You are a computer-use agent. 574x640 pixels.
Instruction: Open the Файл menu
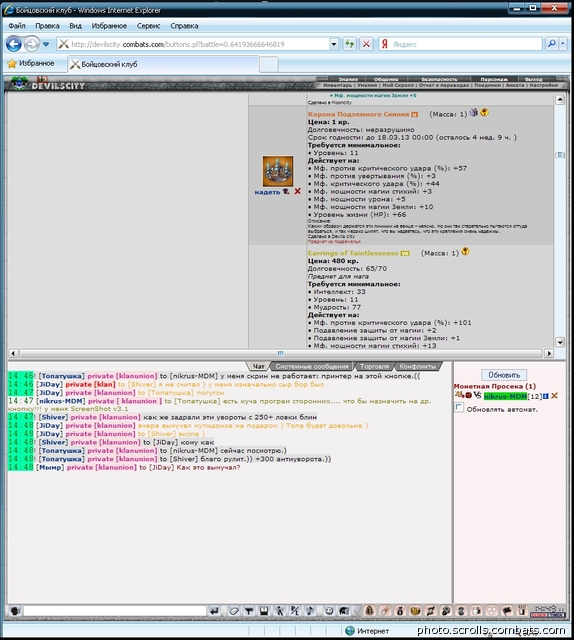(17, 26)
